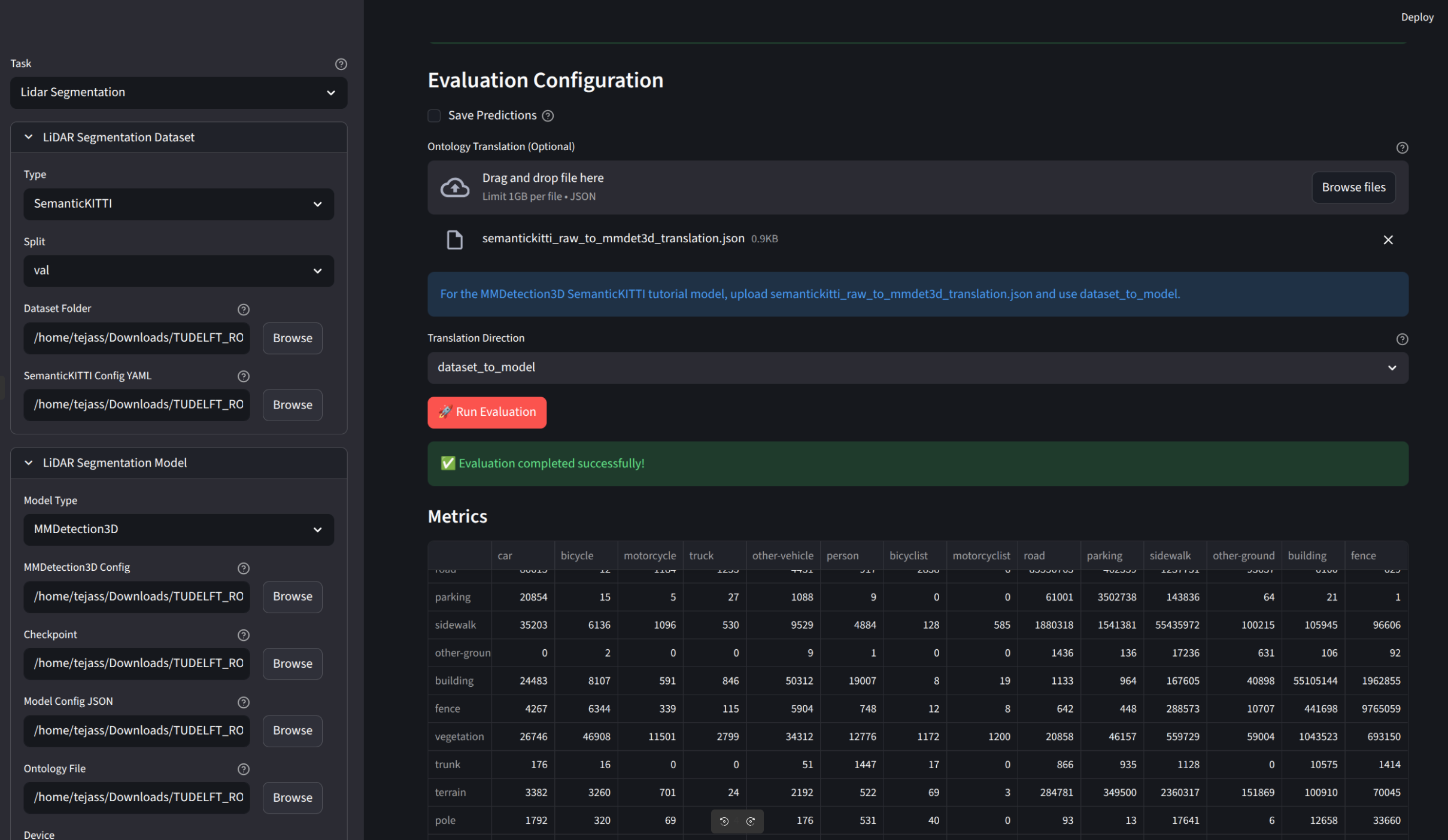
Task: Show help for MMDetection3D Config field
Action: coord(243,568)
